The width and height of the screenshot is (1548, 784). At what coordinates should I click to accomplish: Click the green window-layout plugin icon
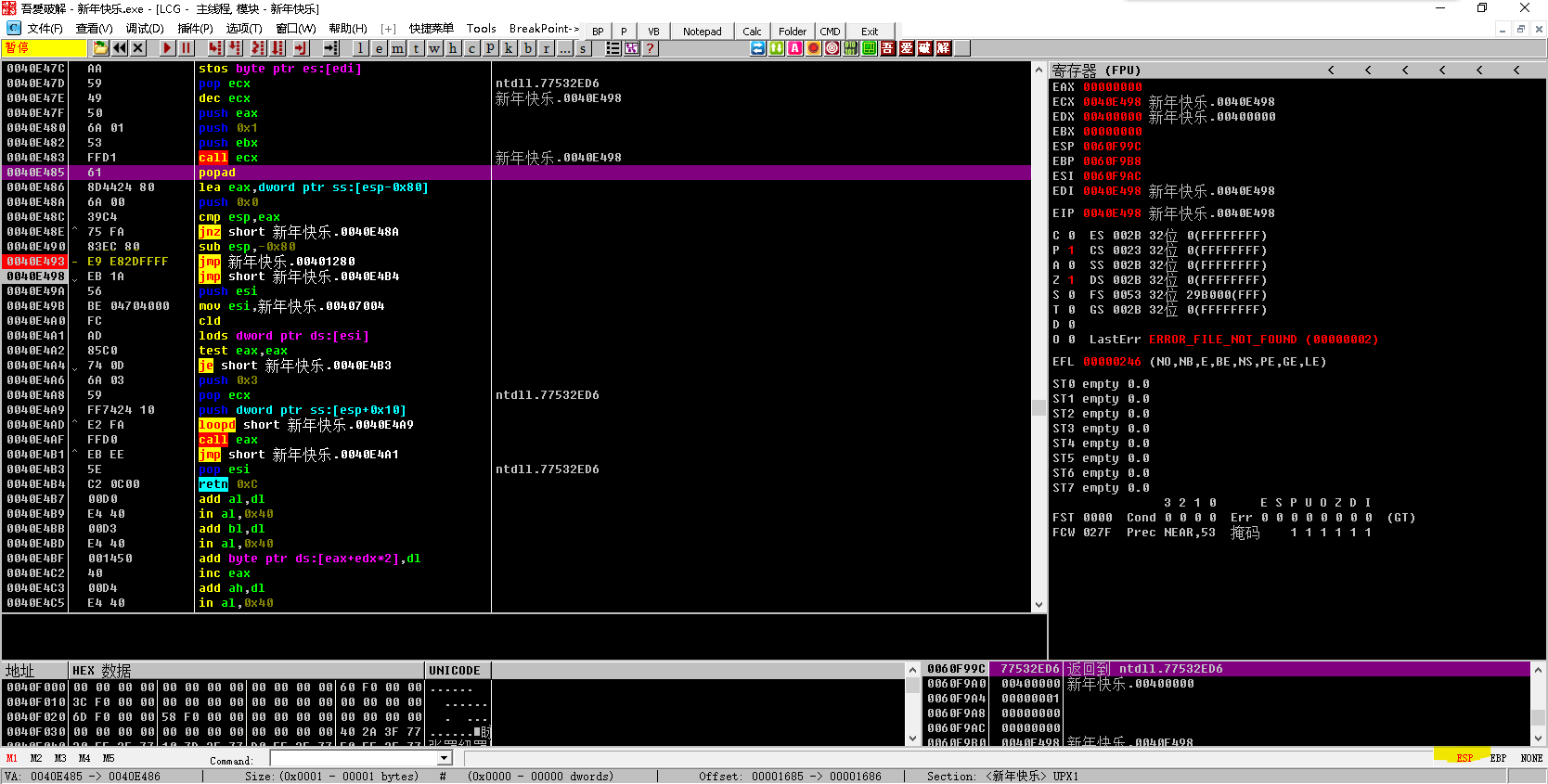pos(870,48)
